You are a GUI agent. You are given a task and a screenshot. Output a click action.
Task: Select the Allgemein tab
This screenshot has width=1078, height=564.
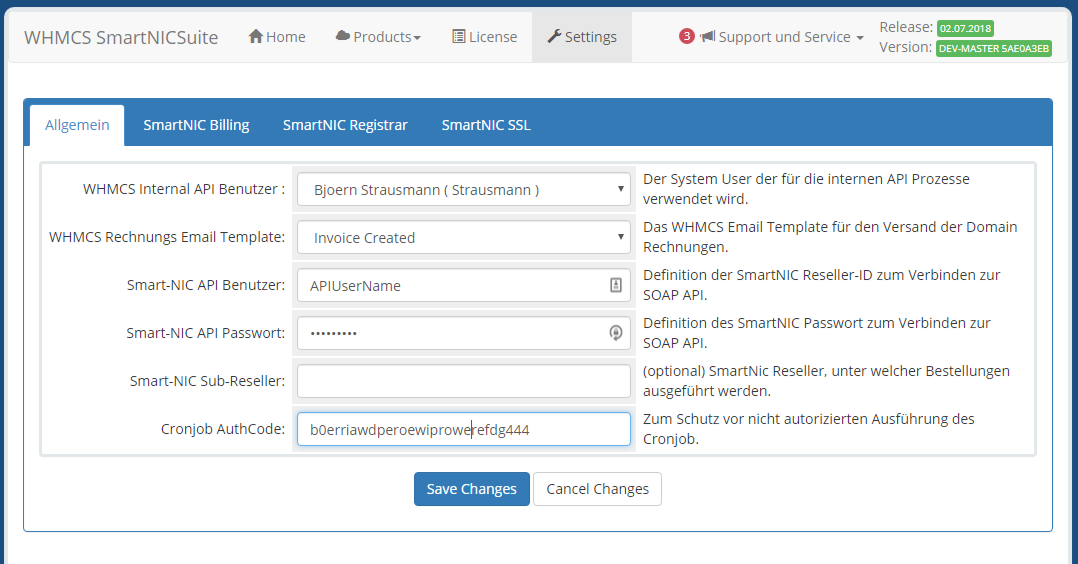[x=77, y=125]
